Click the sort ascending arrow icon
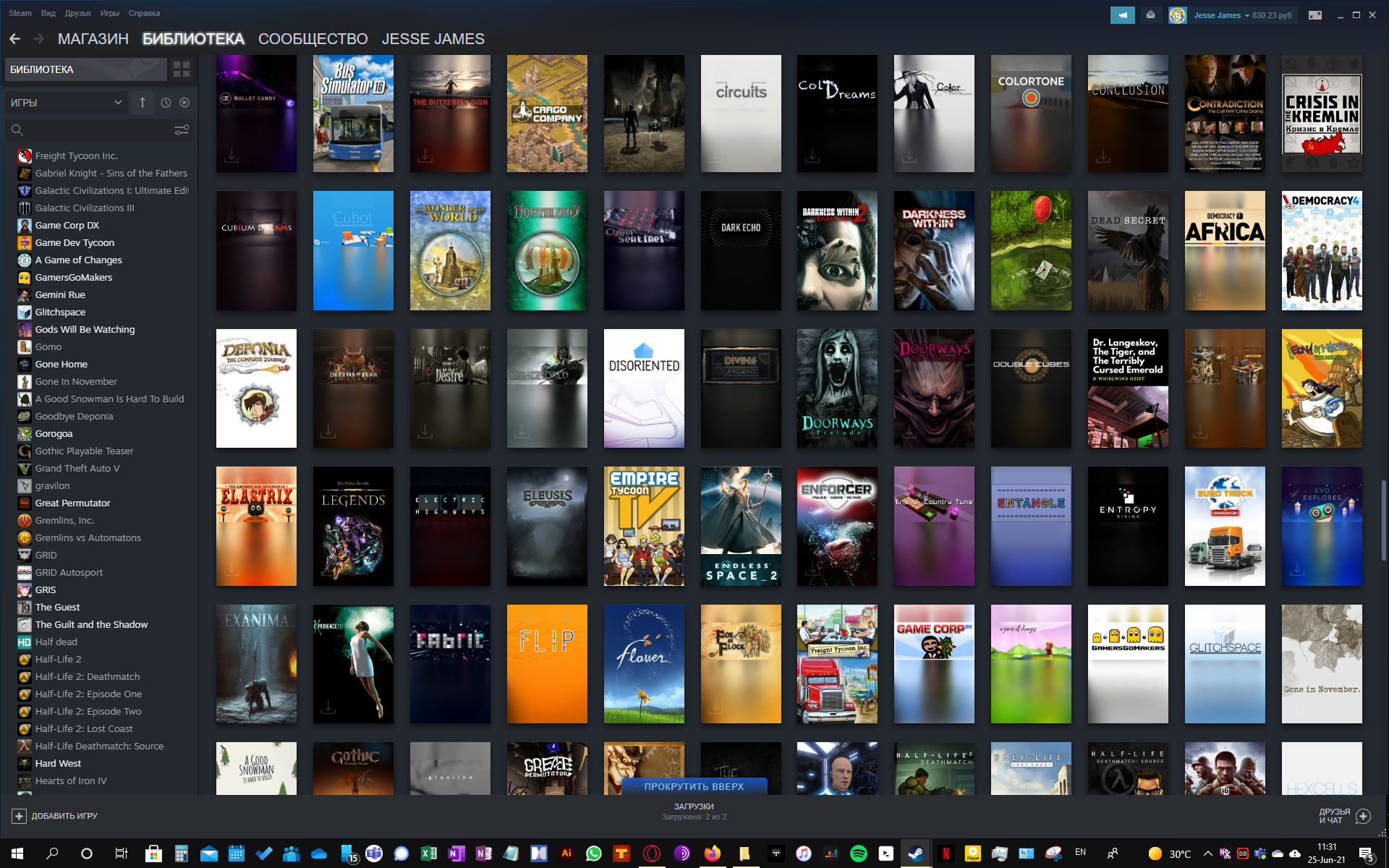1389x868 pixels. (143, 103)
